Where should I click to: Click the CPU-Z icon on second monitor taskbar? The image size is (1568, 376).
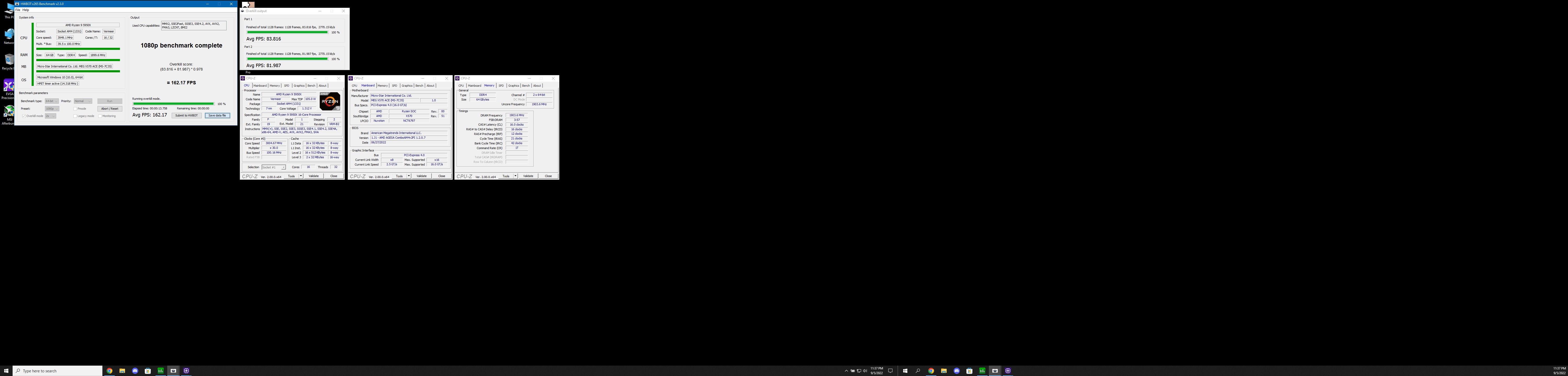coord(1008,371)
